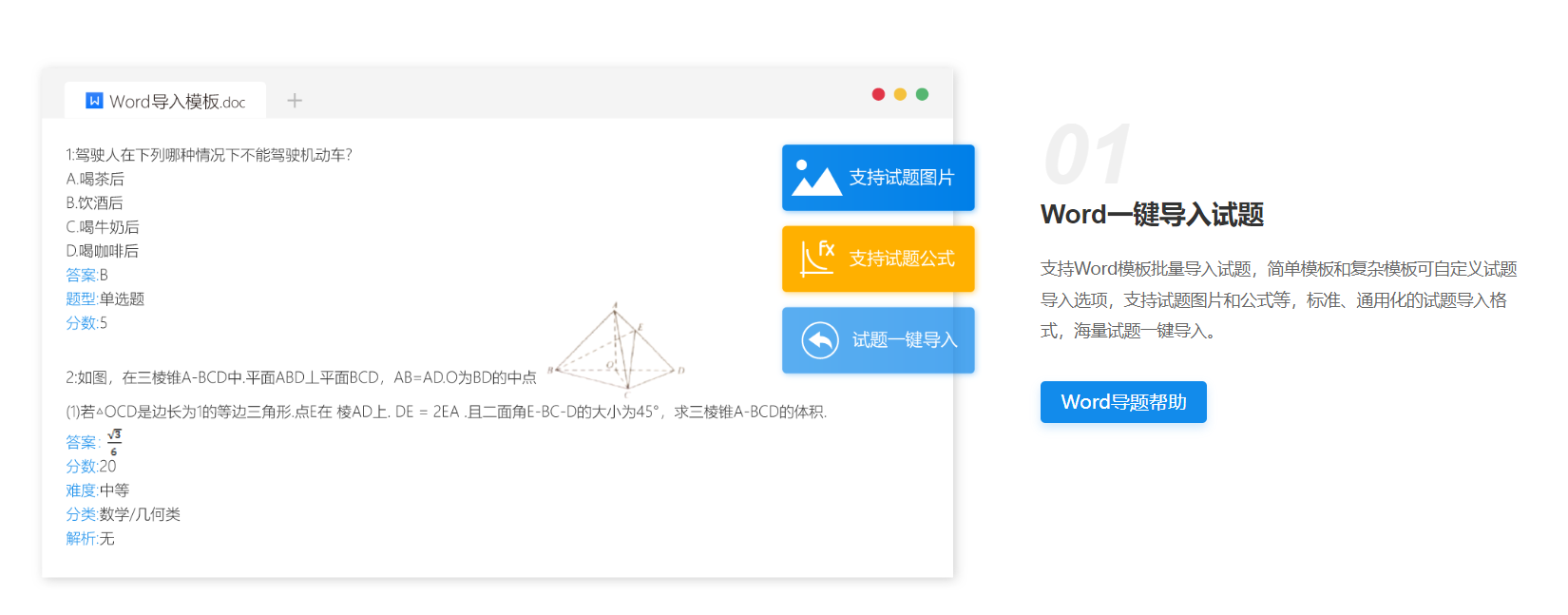Click the triangular pyramid geometry figure
The image size is (1568, 615).
618,348
